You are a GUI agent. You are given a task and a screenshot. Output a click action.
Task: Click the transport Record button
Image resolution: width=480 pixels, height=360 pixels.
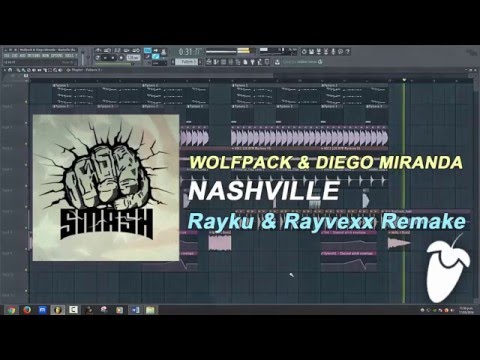coord(121,58)
